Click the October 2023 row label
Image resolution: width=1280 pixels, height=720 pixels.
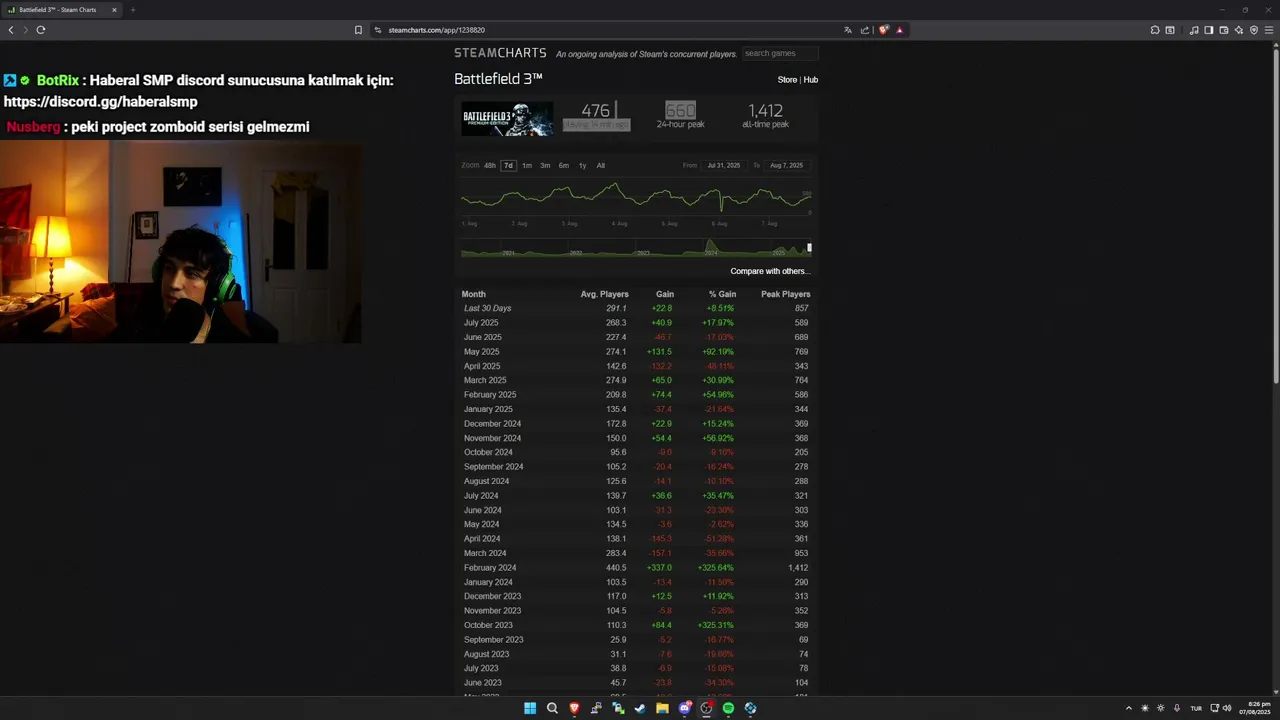(x=488, y=625)
